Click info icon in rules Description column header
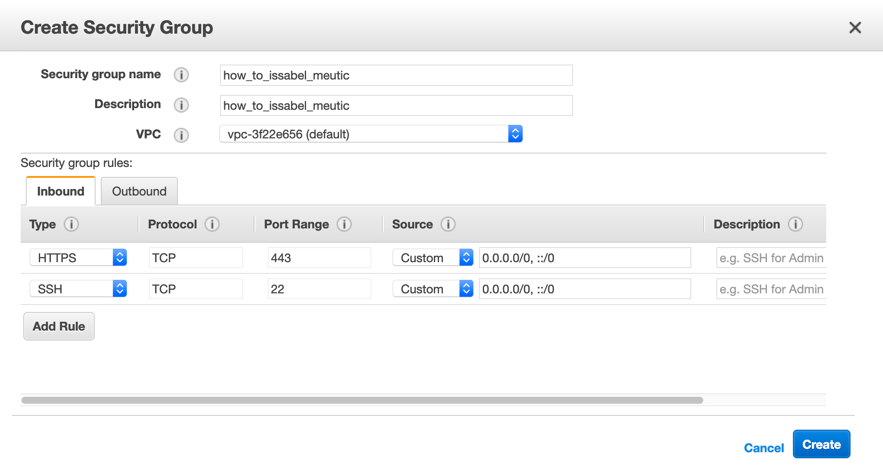The width and height of the screenshot is (883, 474). pyautogui.click(x=795, y=225)
